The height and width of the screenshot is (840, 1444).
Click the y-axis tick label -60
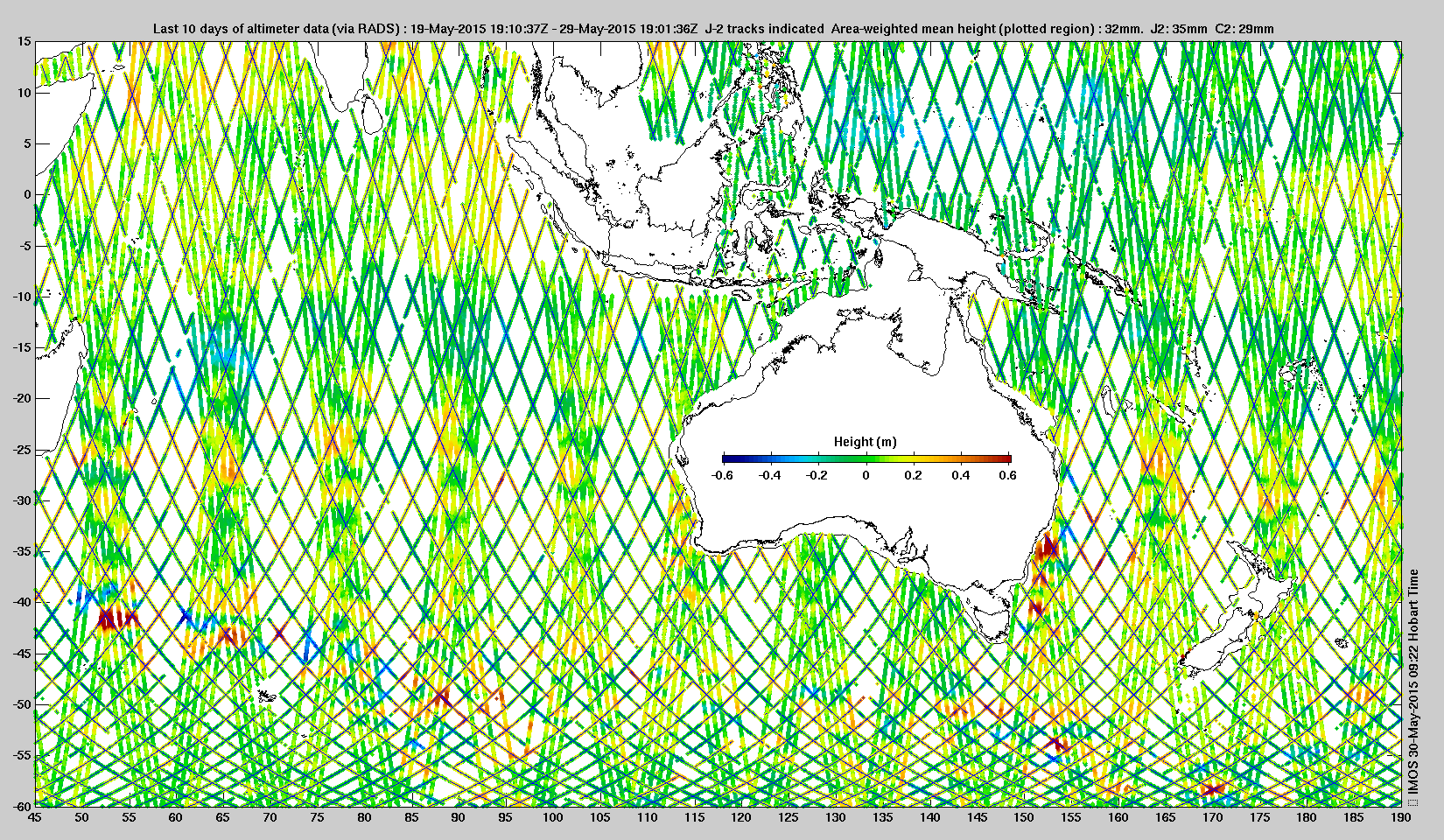tap(20, 806)
